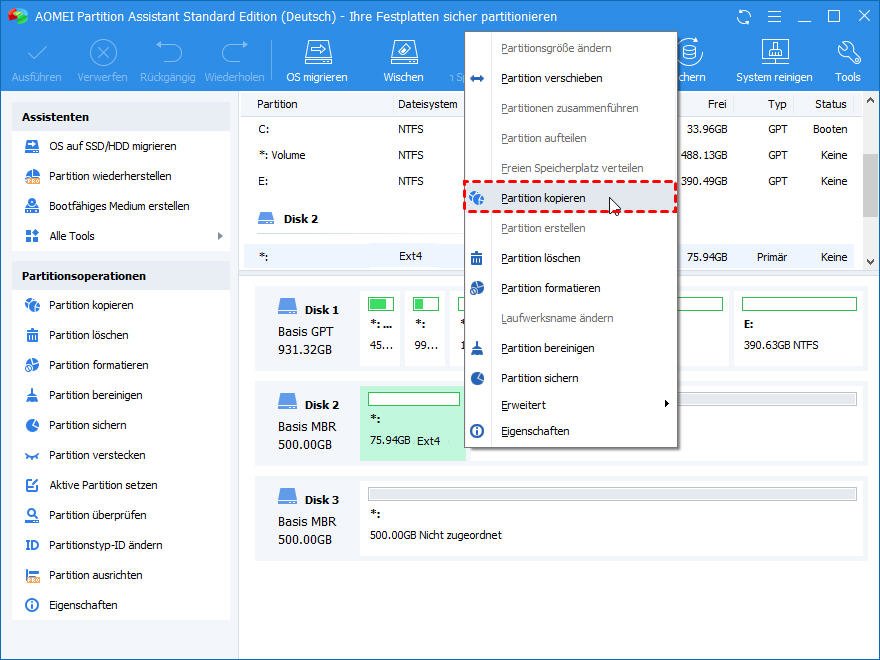Viewport: 880px width, 660px height.
Task: Choose Partition kopieren from context menu
Action: 571,198
